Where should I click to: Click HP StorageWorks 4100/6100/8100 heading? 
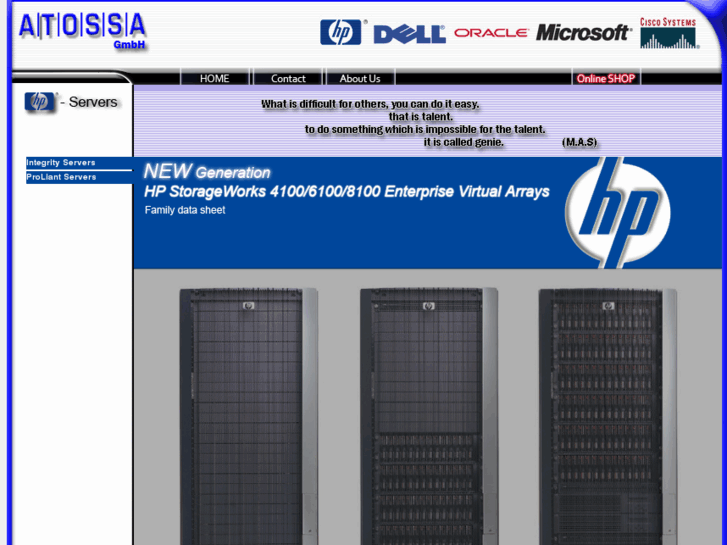pos(346,192)
